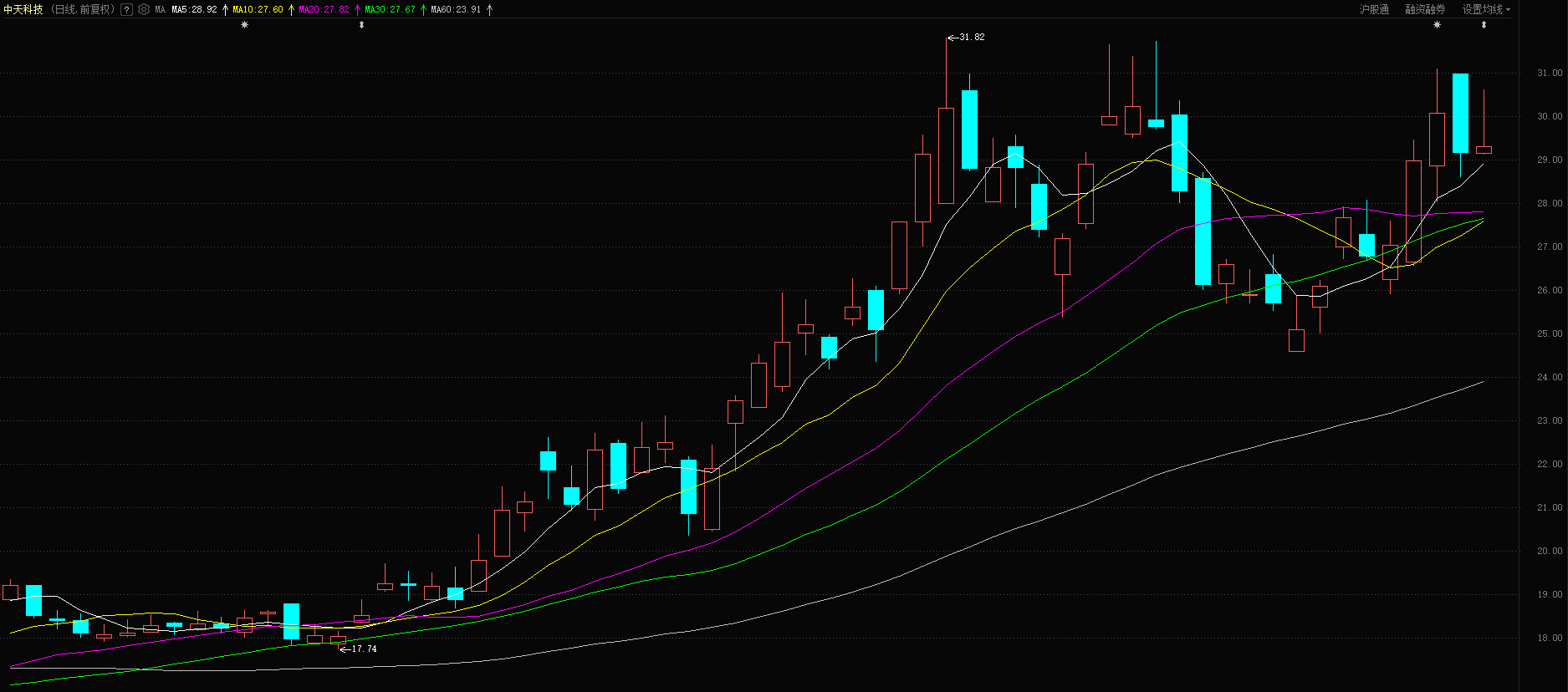Click 22.00 on the price axis
The image size is (1568, 692).
click(x=1550, y=465)
